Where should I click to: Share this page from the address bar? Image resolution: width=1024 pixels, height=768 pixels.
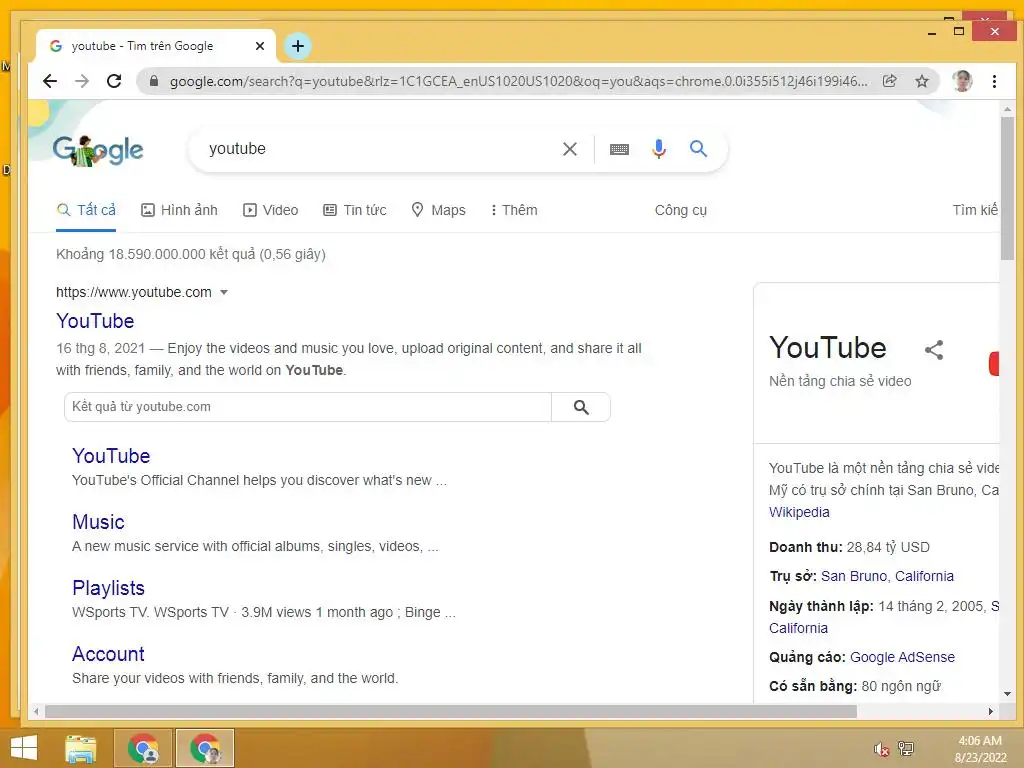click(889, 81)
